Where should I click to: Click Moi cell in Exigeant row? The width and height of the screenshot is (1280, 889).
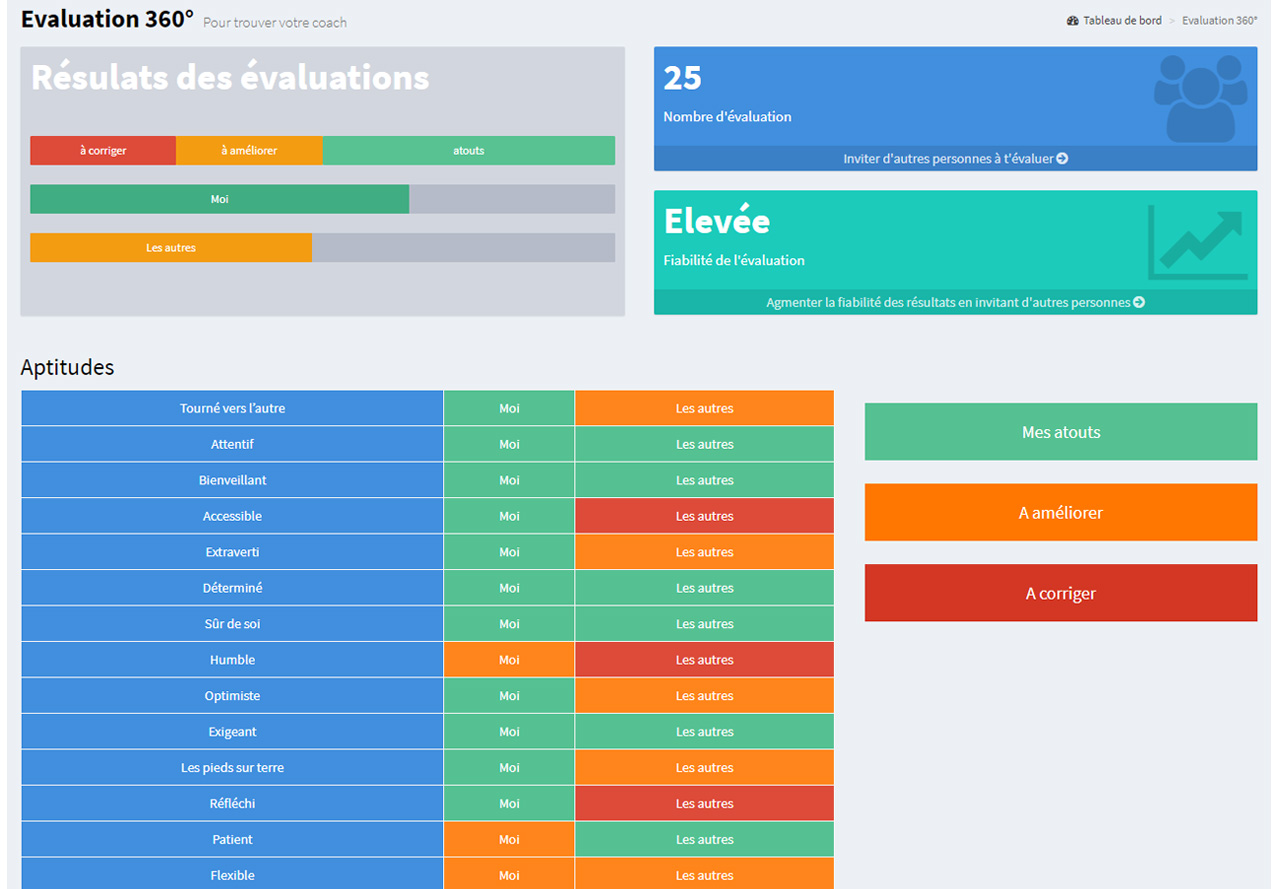(509, 732)
